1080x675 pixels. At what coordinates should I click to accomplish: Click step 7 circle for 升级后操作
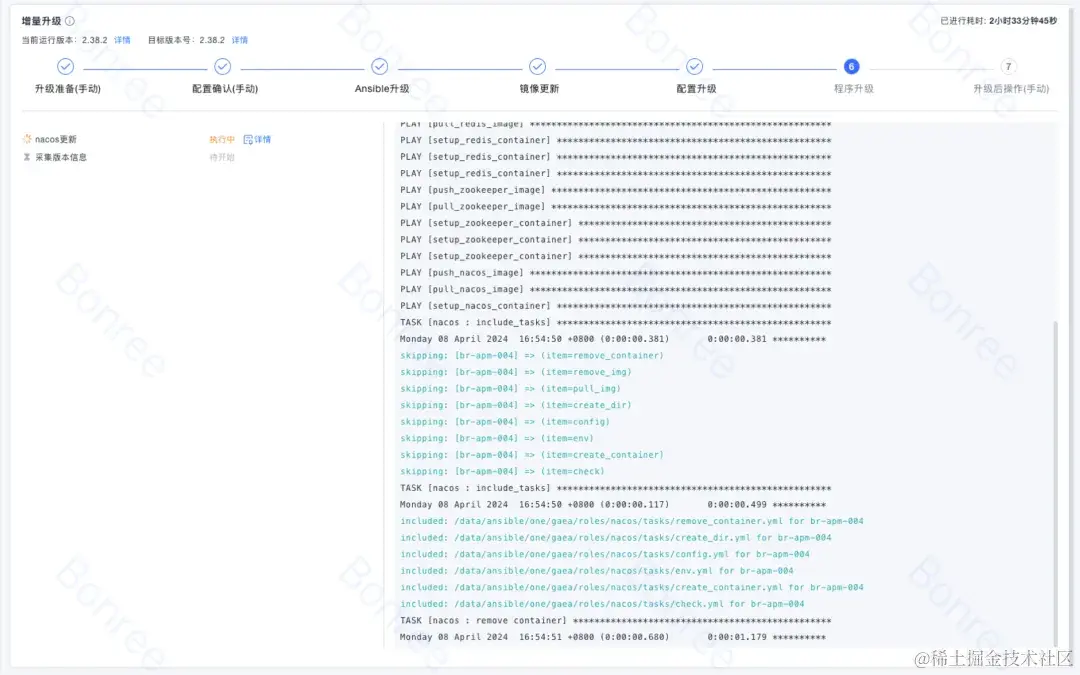tap(1008, 66)
